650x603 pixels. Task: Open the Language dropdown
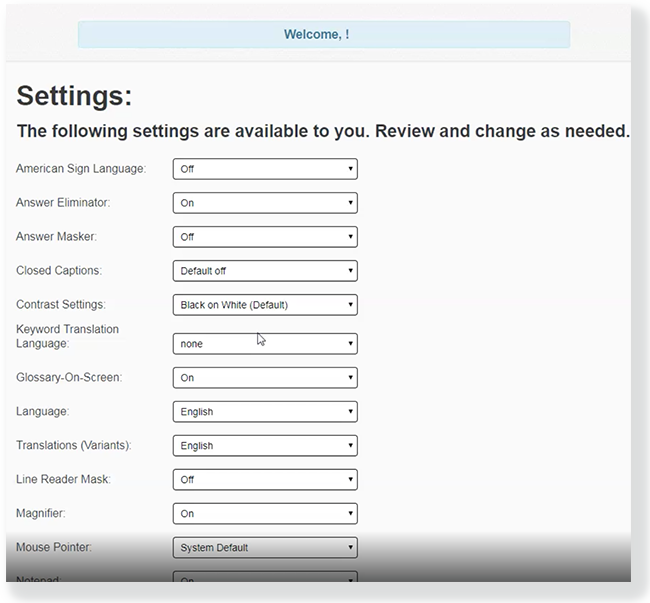coord(265,412)
